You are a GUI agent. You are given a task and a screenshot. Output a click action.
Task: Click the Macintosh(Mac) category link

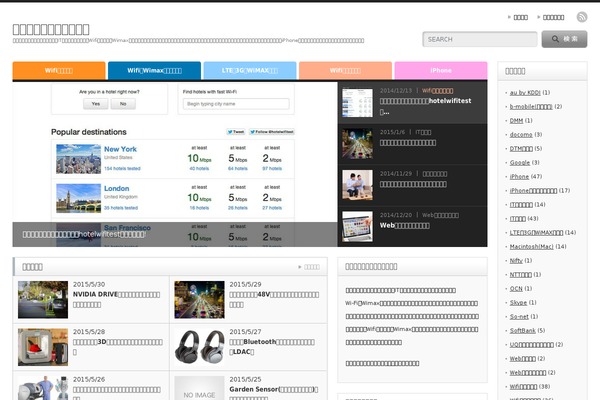click(x=532, y=247)
